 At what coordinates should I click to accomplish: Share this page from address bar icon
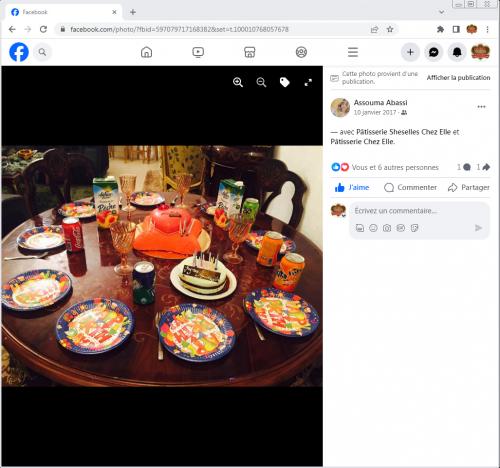coord(374,29)
